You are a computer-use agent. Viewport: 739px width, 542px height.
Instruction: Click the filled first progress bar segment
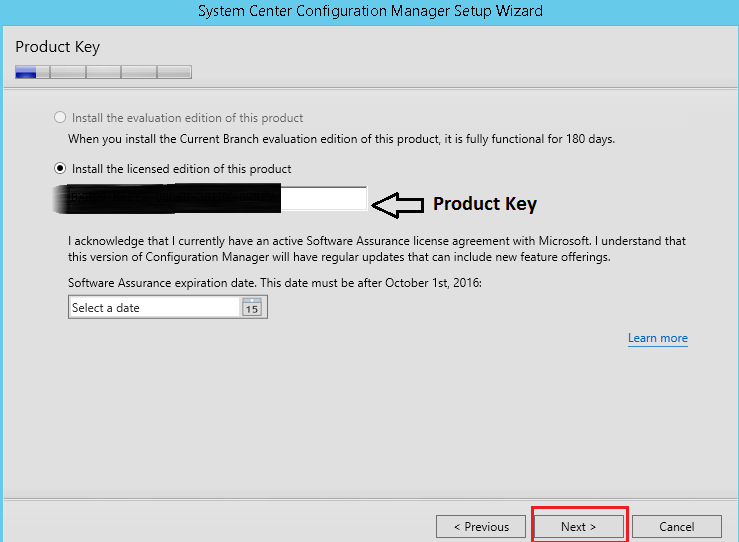pyautogui.click(x=26, y=72)
